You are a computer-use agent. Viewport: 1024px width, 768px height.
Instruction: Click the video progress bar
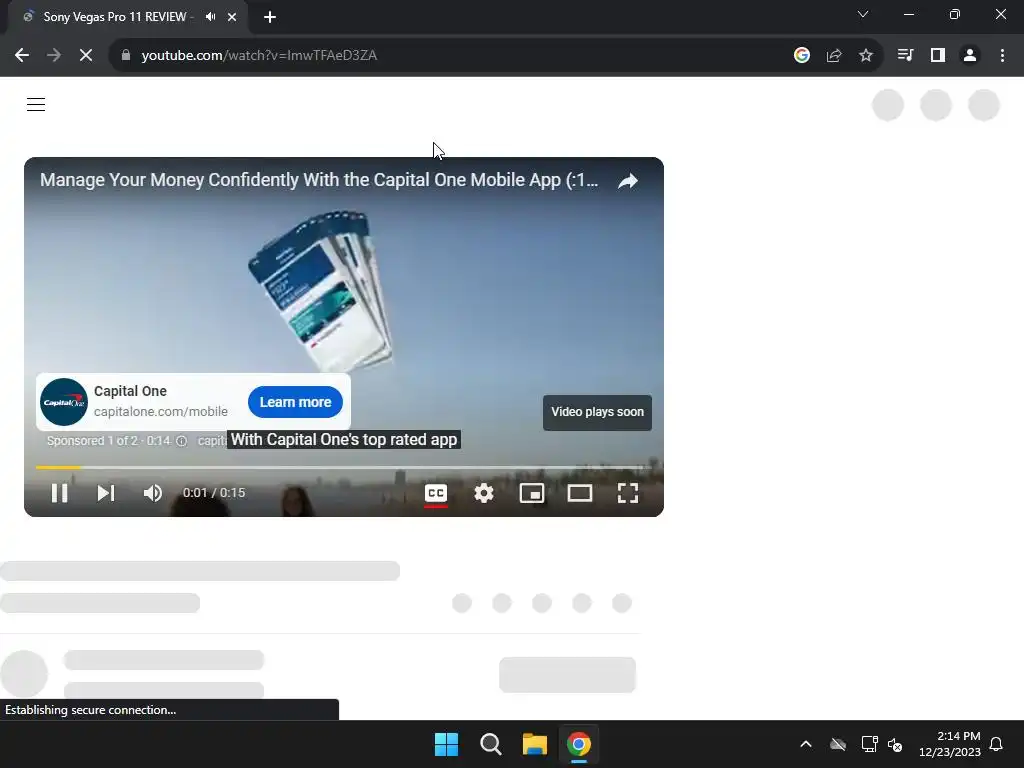tap(344, 468)
